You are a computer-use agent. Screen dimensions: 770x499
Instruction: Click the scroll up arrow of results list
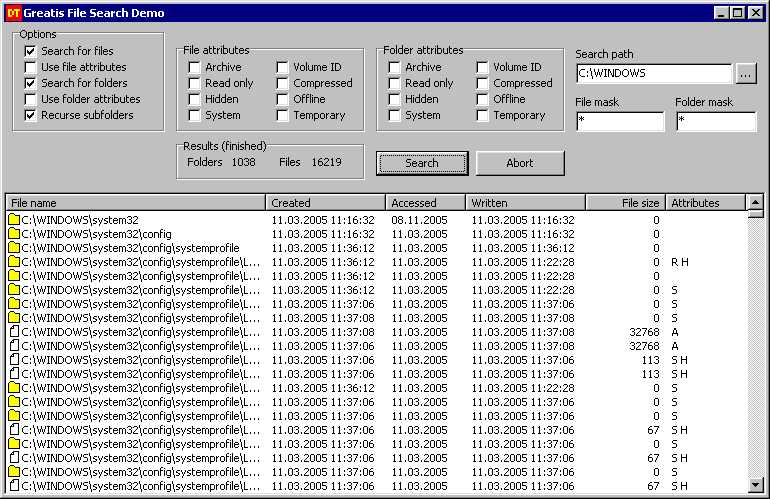point(755,203)
